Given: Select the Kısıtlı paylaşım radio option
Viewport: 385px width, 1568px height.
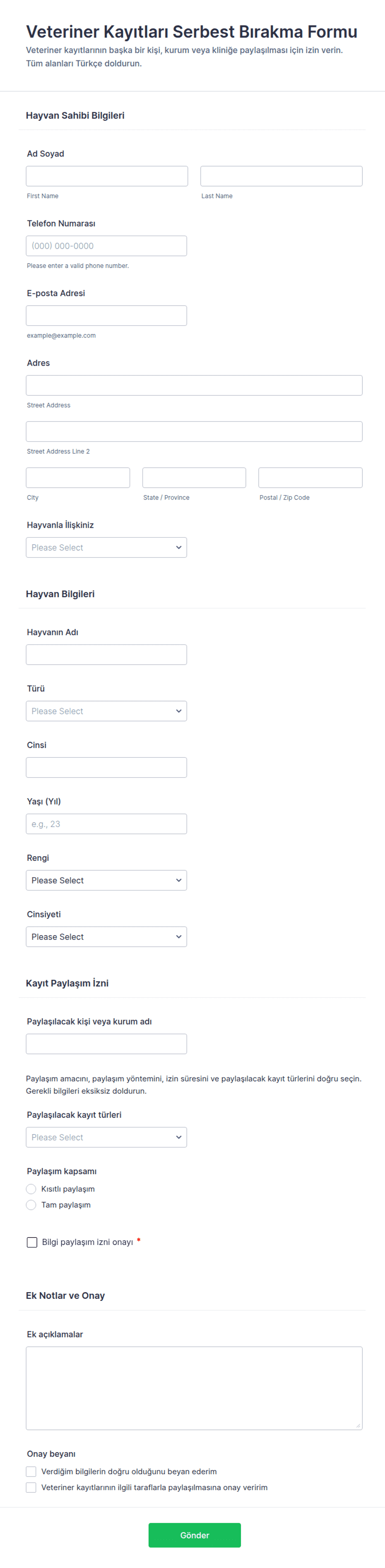Looking at the screenshot, I should pos(31,1189).
